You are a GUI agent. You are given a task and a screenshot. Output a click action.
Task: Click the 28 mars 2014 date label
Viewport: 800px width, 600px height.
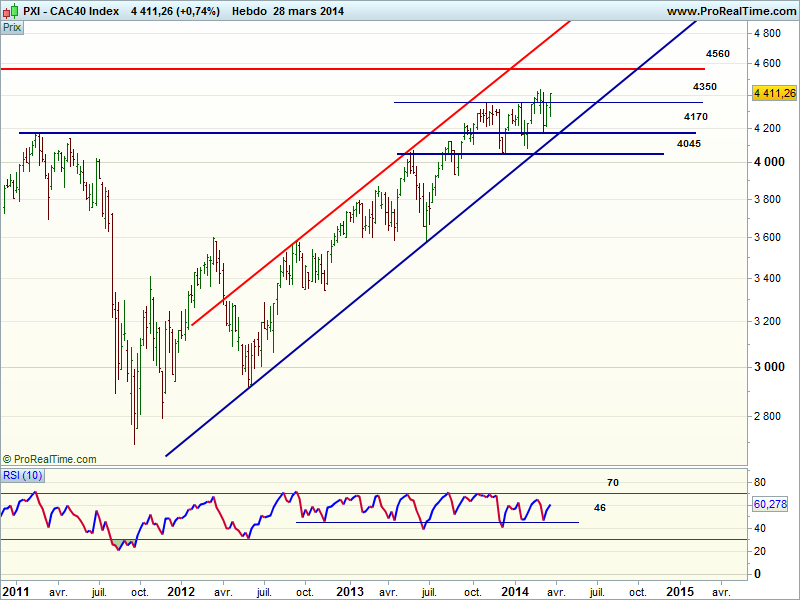point(316,10)
